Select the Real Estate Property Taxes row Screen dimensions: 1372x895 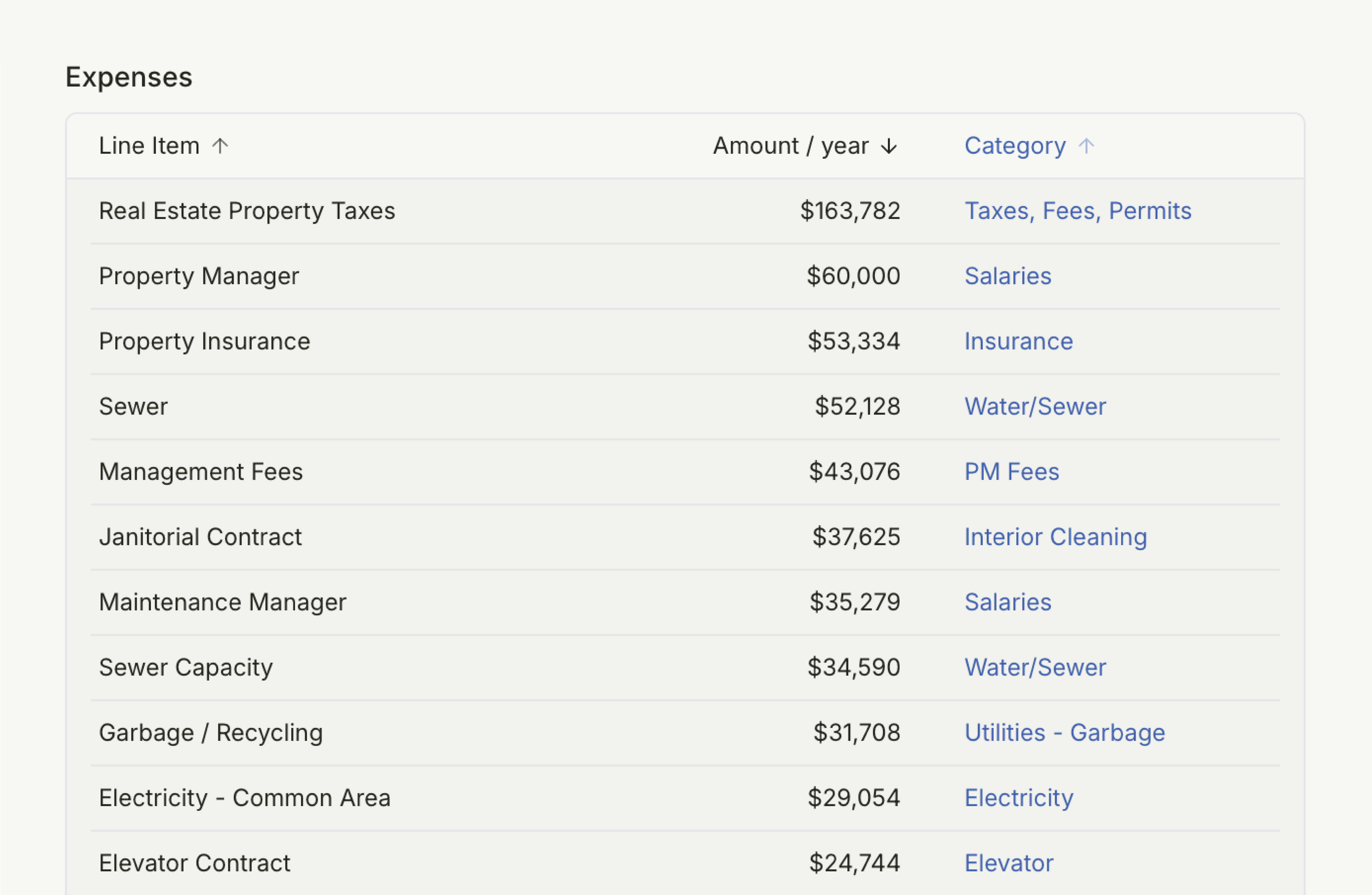pos(247,211)
